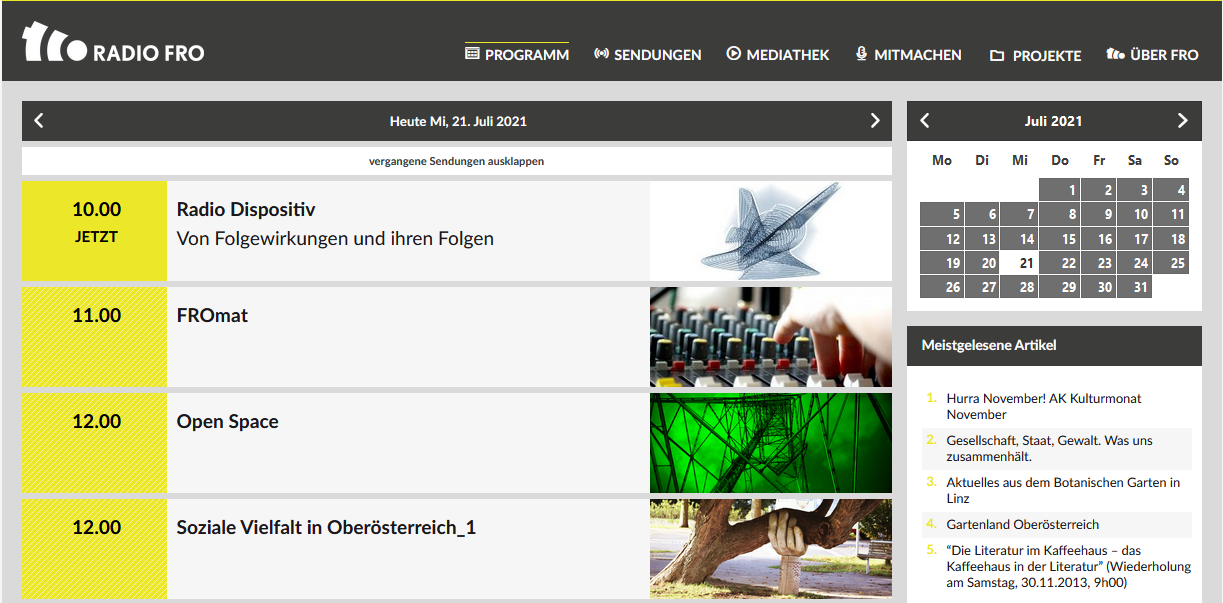Open the ÜBER FRO menu item
The width and height of the screenshot is (1223, 603).
1152,55
